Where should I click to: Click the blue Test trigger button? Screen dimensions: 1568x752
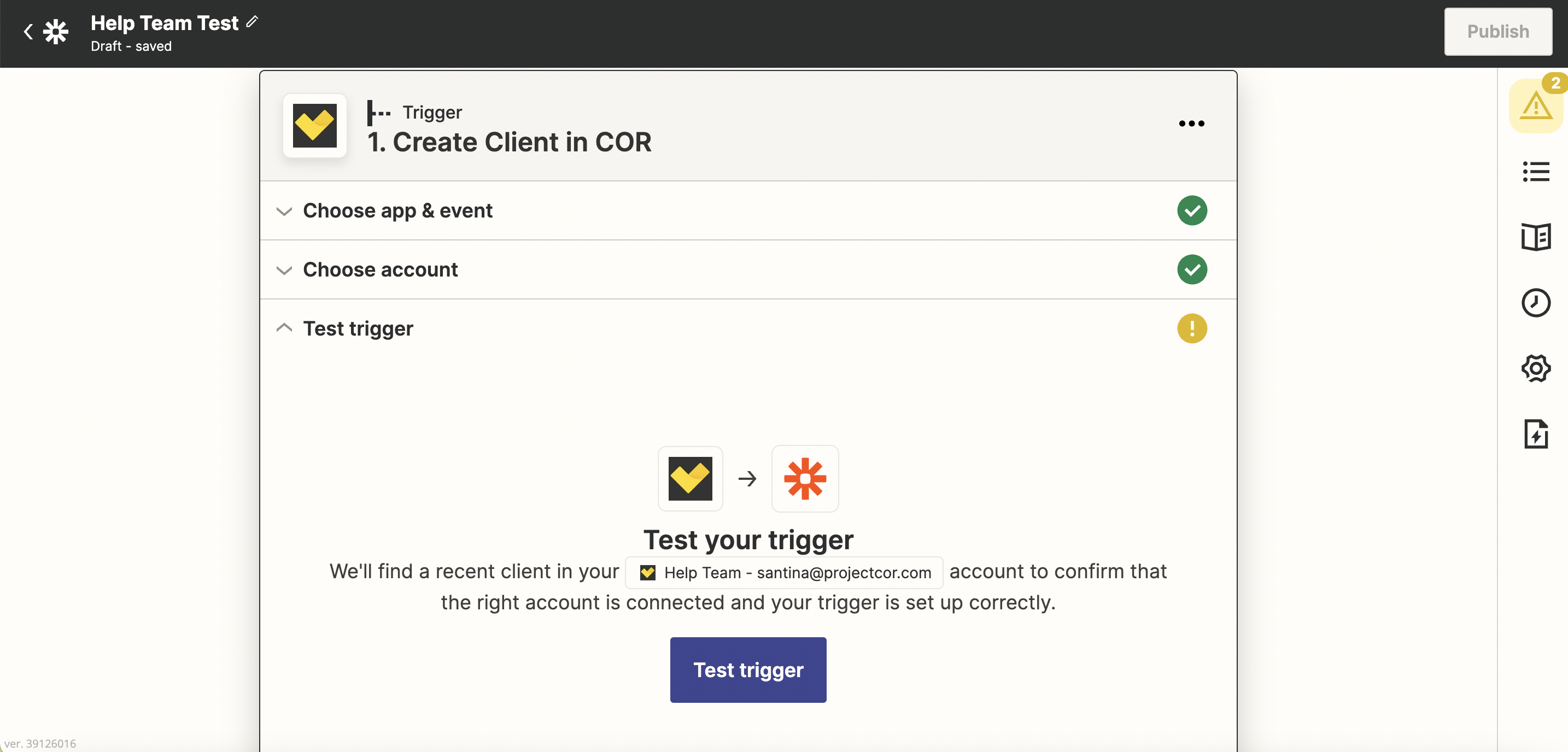point(748,670)
